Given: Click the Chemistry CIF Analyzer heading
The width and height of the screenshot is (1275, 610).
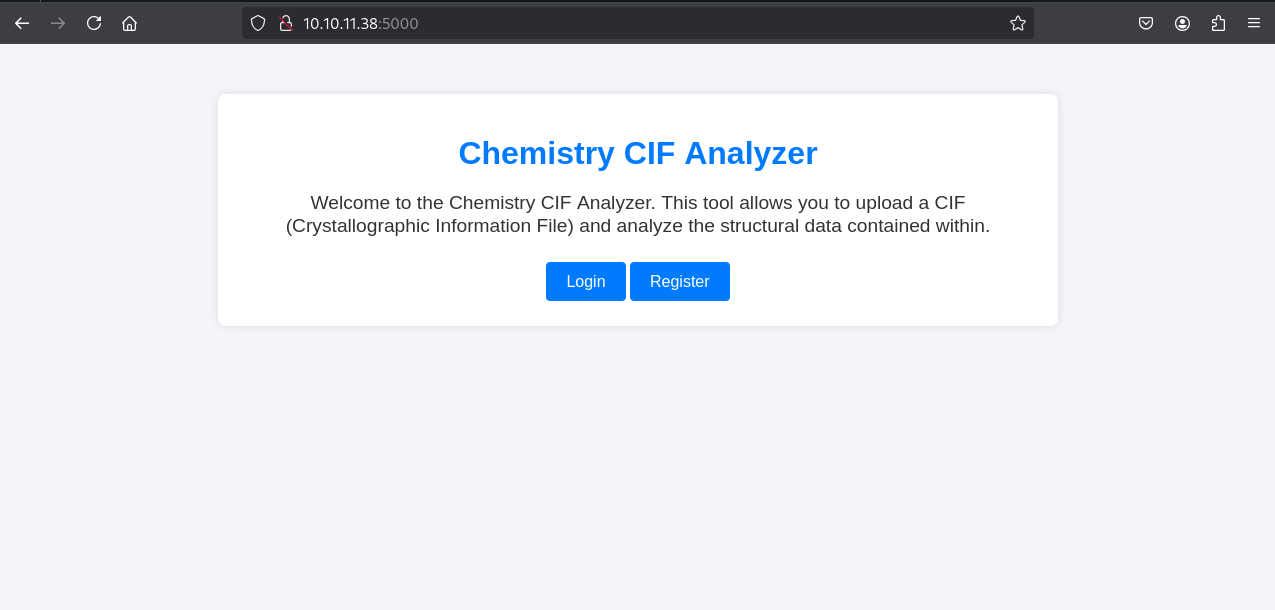Looking at the screenshot, I should point(638,153).
